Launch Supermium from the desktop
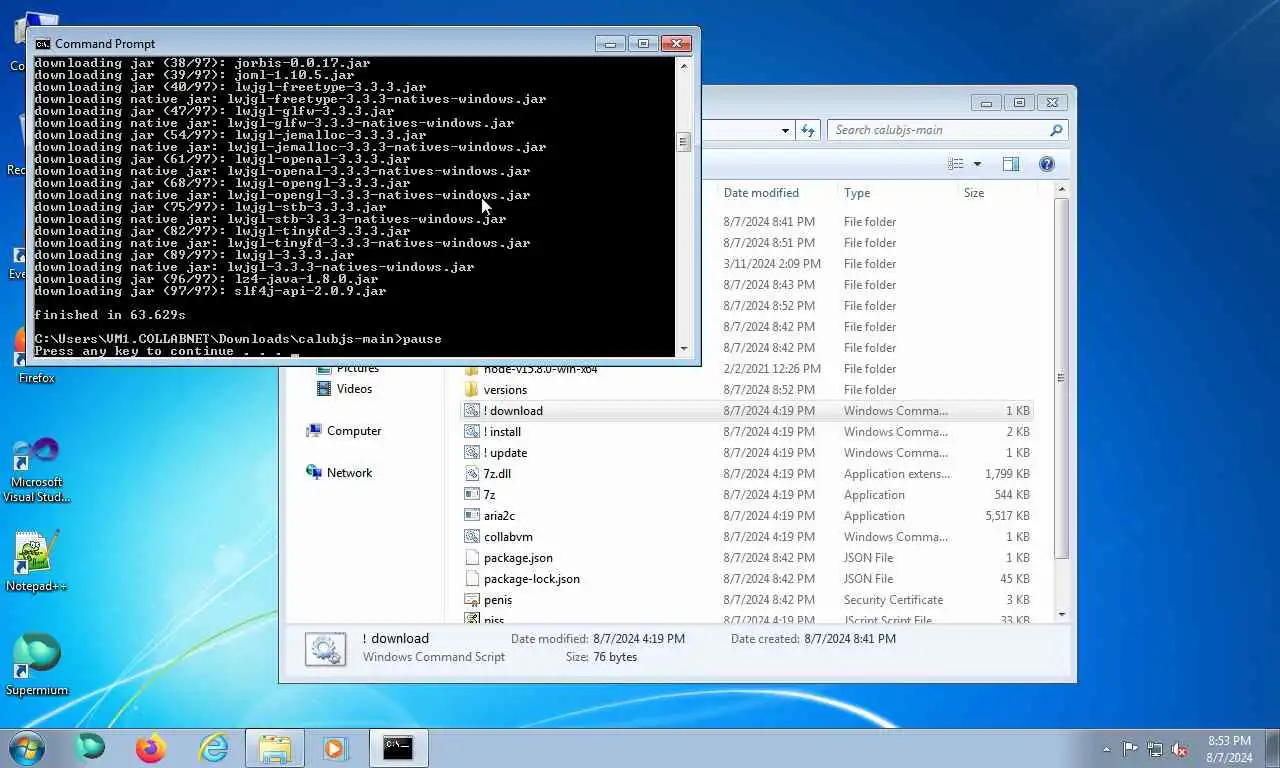The width and height of the screenshot is (1280, 768). click(36, 665)
